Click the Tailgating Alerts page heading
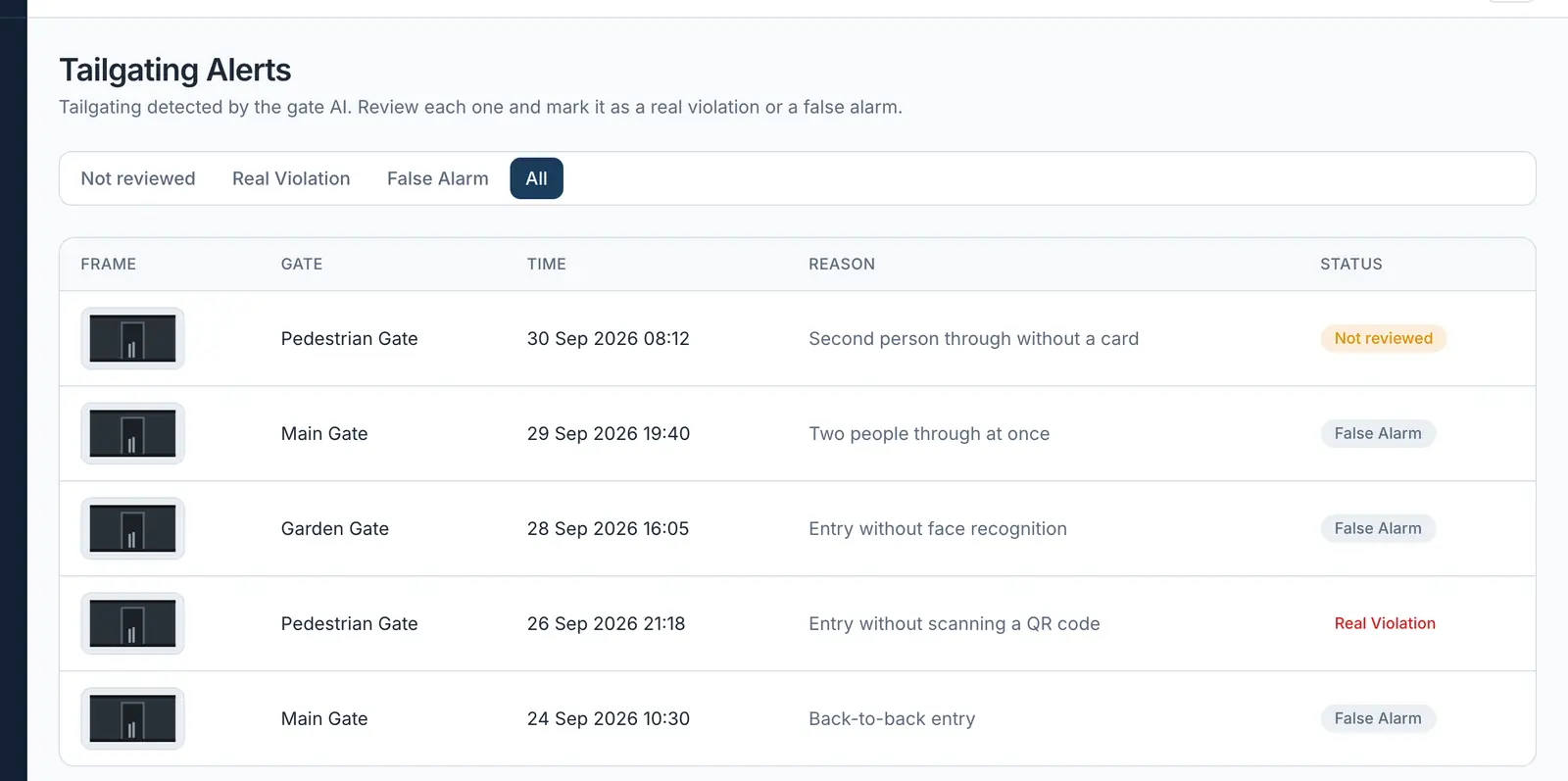The height and width of the screenshot is (781, 1568). pos(175,70)
